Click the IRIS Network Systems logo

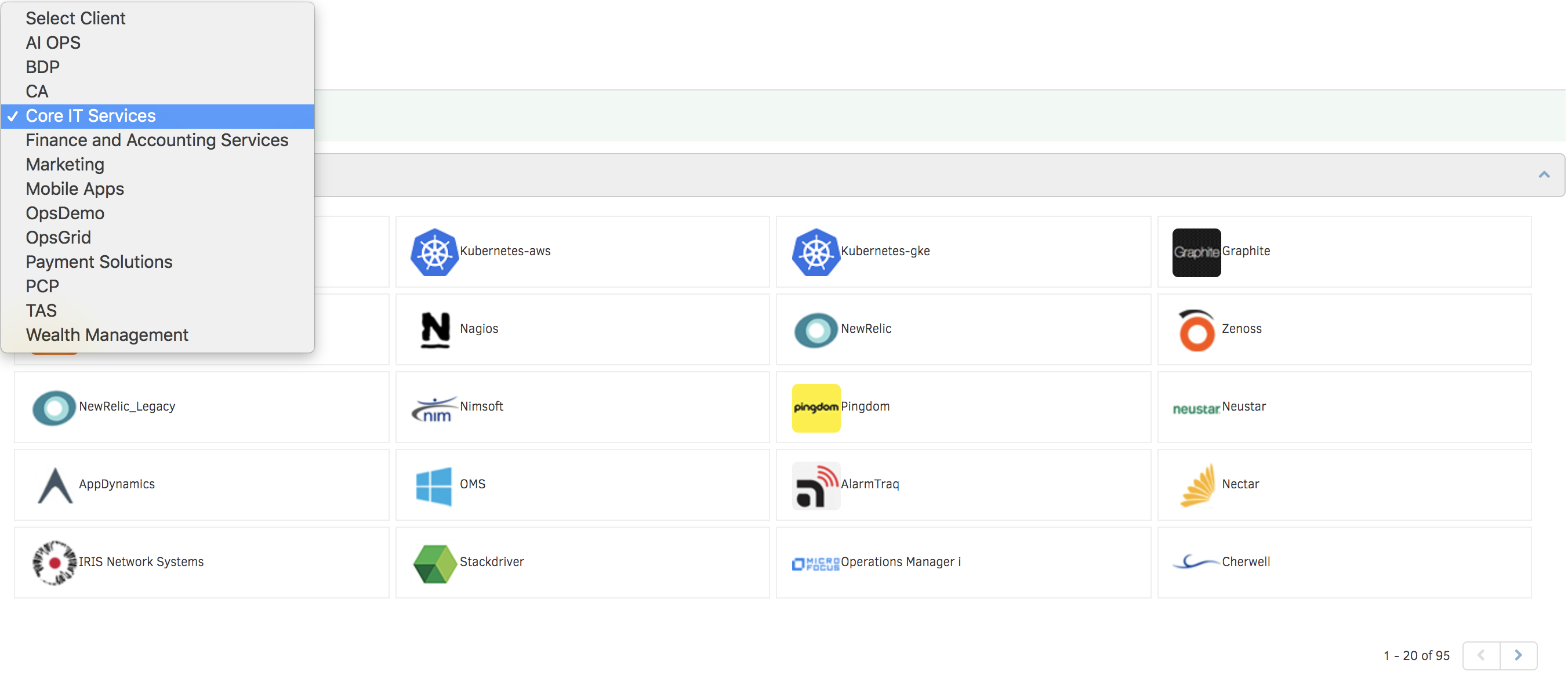[x=54, y=563]
